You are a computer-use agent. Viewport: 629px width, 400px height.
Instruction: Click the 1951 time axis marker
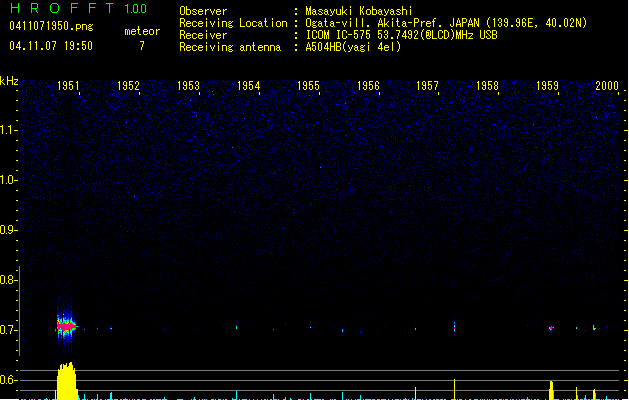coord(68,86)
